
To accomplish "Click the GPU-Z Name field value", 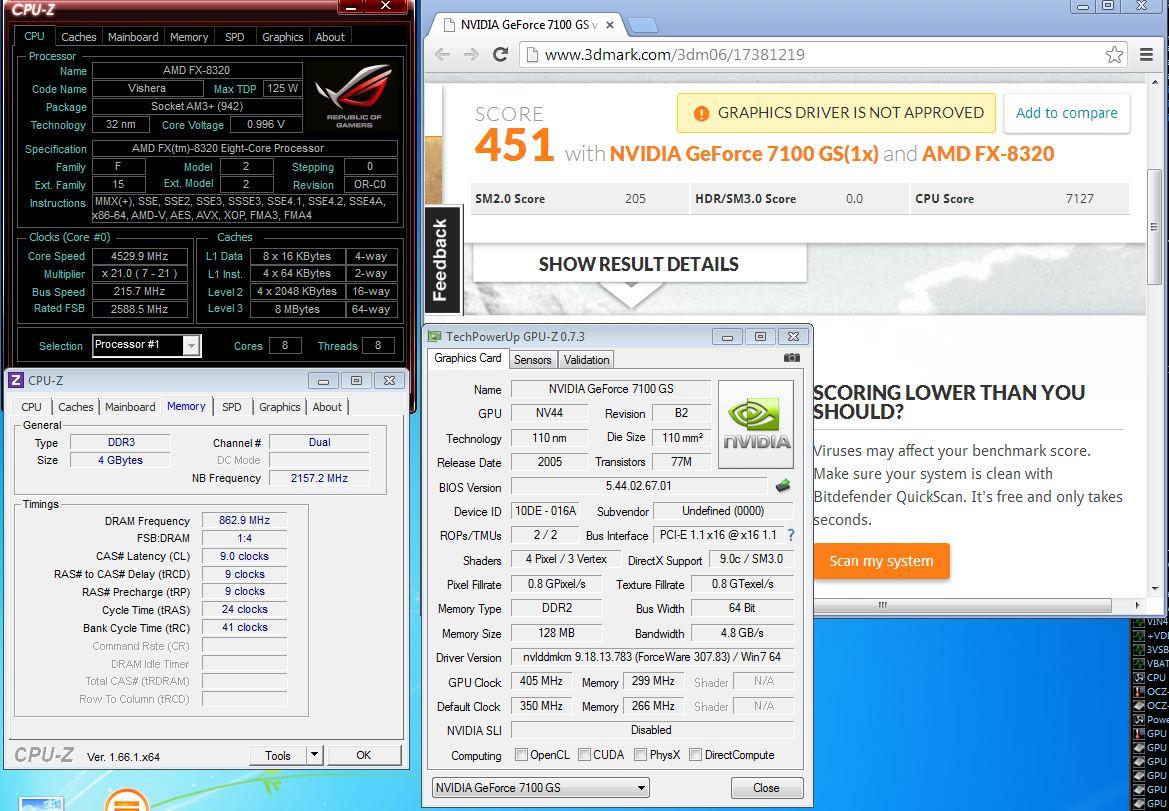I will [x=611, y=389].
